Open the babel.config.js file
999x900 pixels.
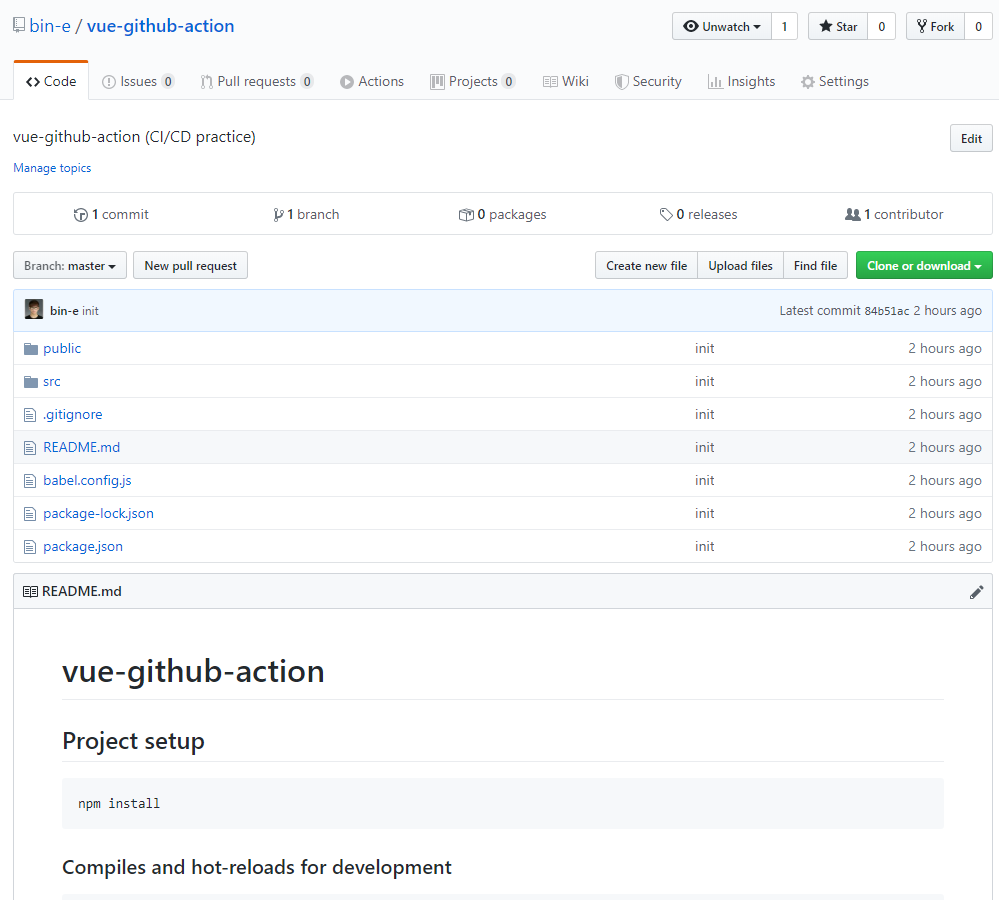[x=87, y=480]
